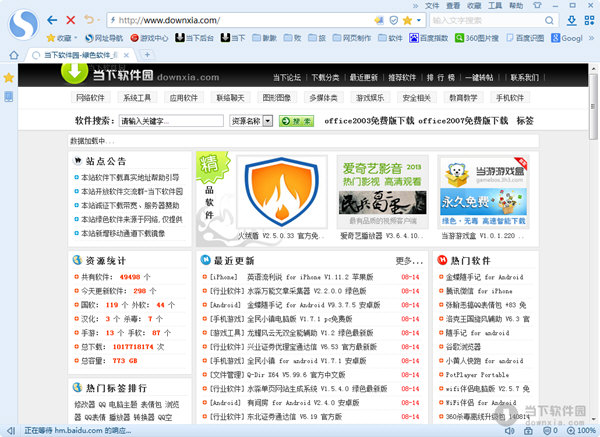The height and width of the screenshot is (437, 600).
Task: Click the blocked count shield icon in status bar
Action: [550, 431]
